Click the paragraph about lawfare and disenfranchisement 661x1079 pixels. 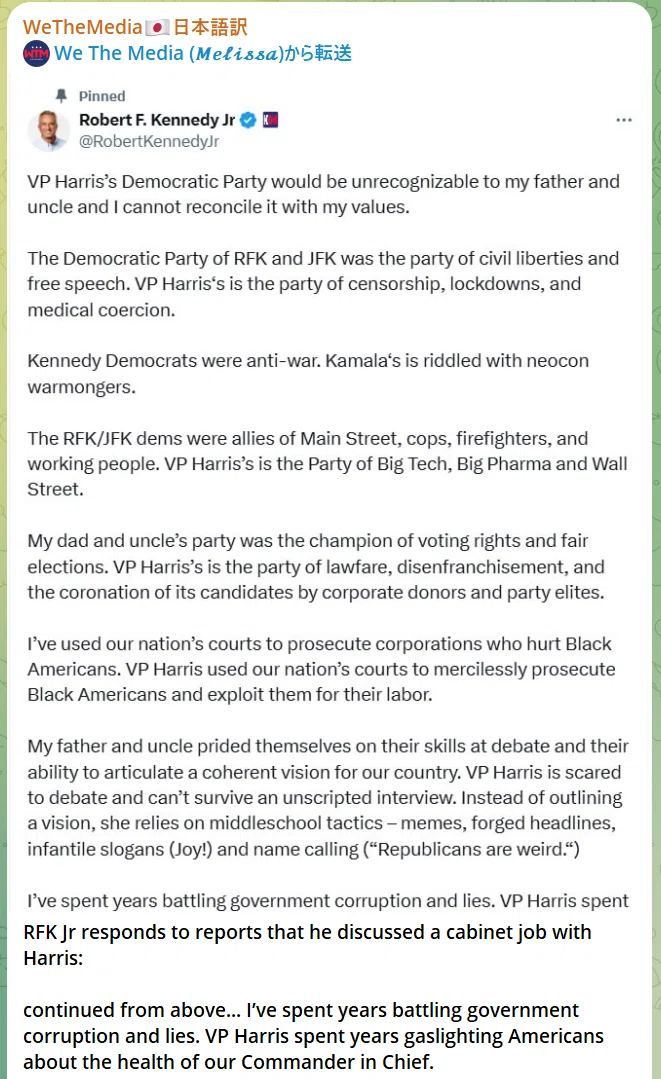click(316, 566)
